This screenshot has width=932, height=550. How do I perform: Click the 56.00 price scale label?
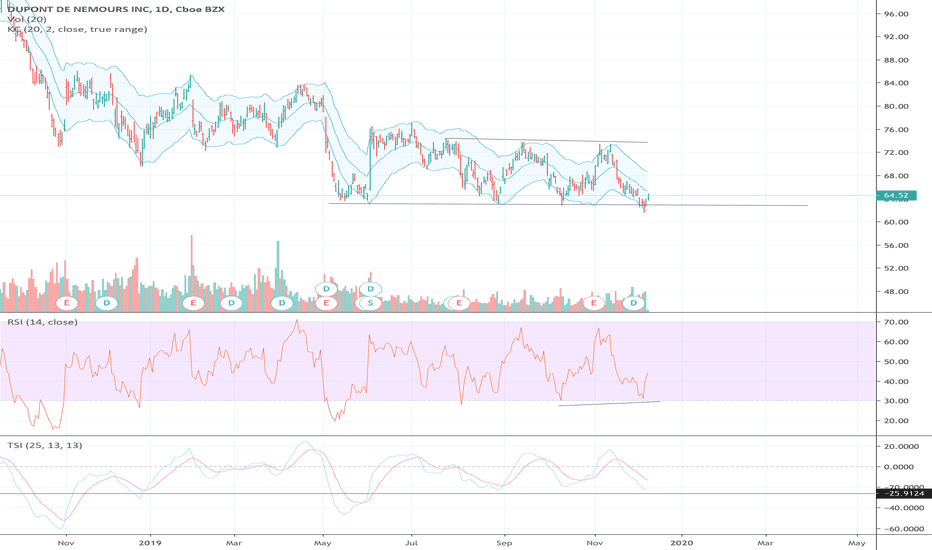coord(896,246)
